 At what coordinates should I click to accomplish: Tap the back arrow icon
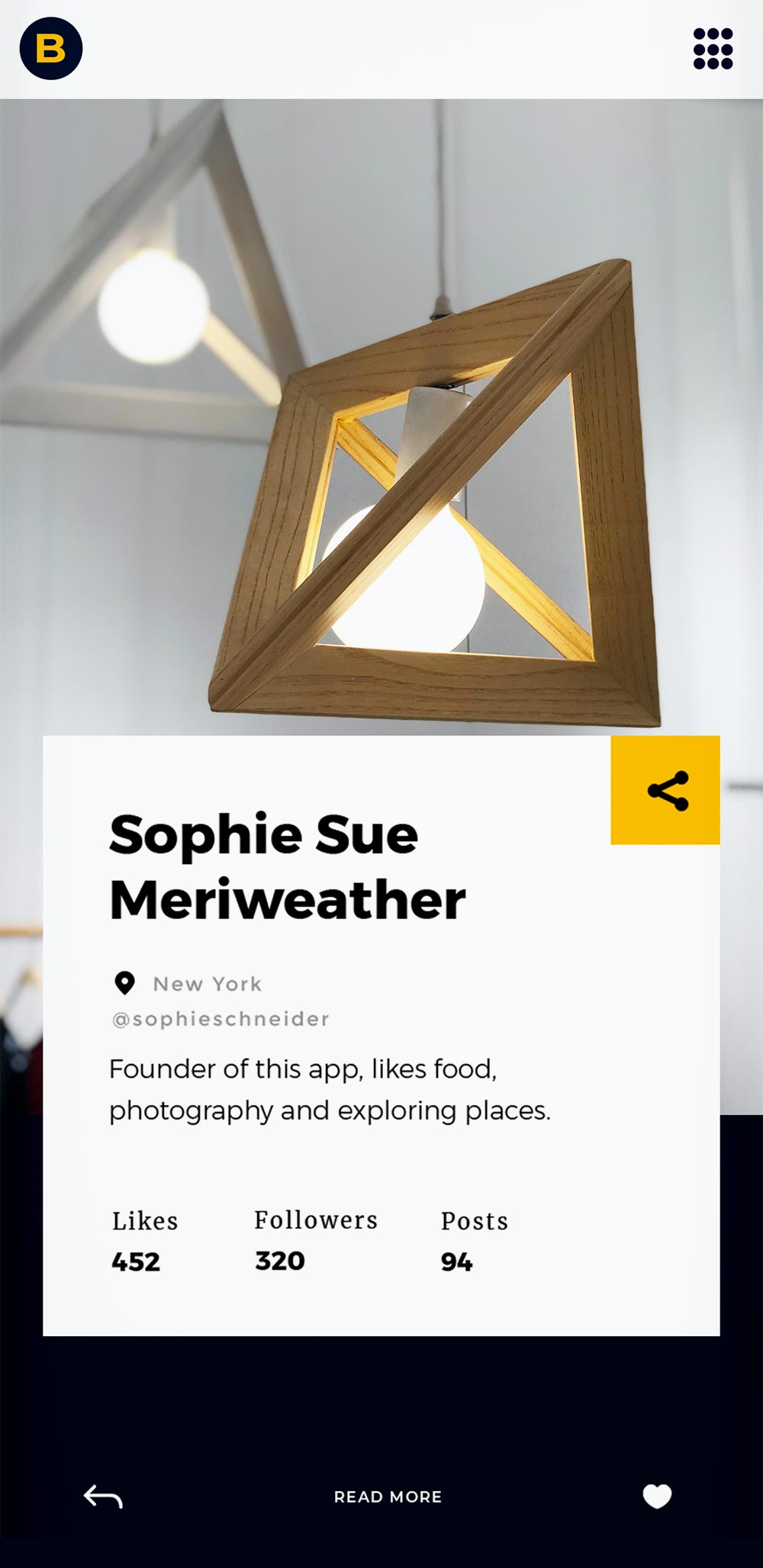click(103, 1496)
